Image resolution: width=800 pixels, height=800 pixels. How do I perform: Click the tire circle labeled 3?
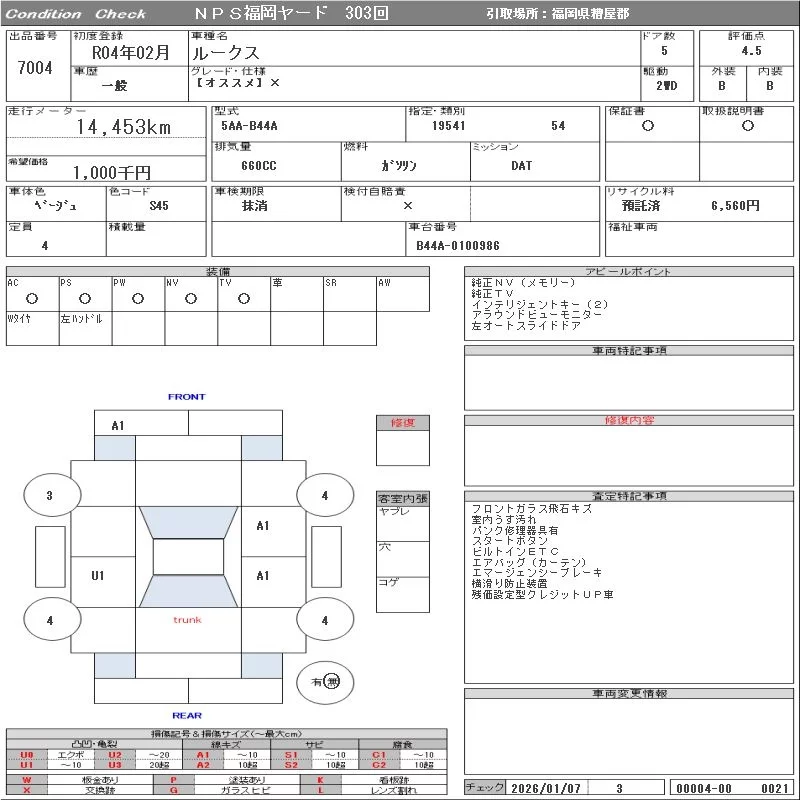pos(49,495)
